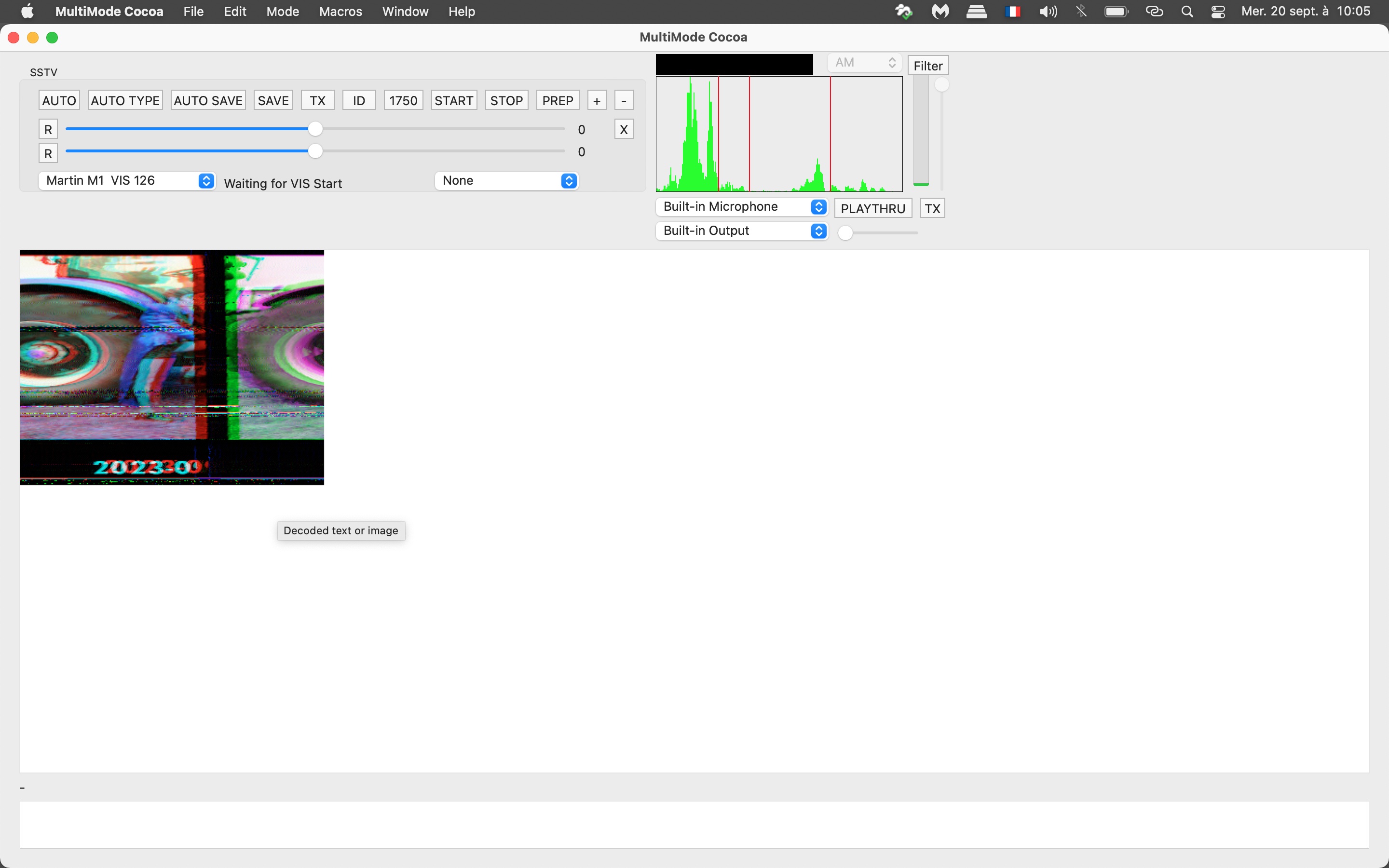Image resolution: width=1389 pixels, height=868 pixels.
Task: Toggle AUTO receive mode
Action: 59,100
